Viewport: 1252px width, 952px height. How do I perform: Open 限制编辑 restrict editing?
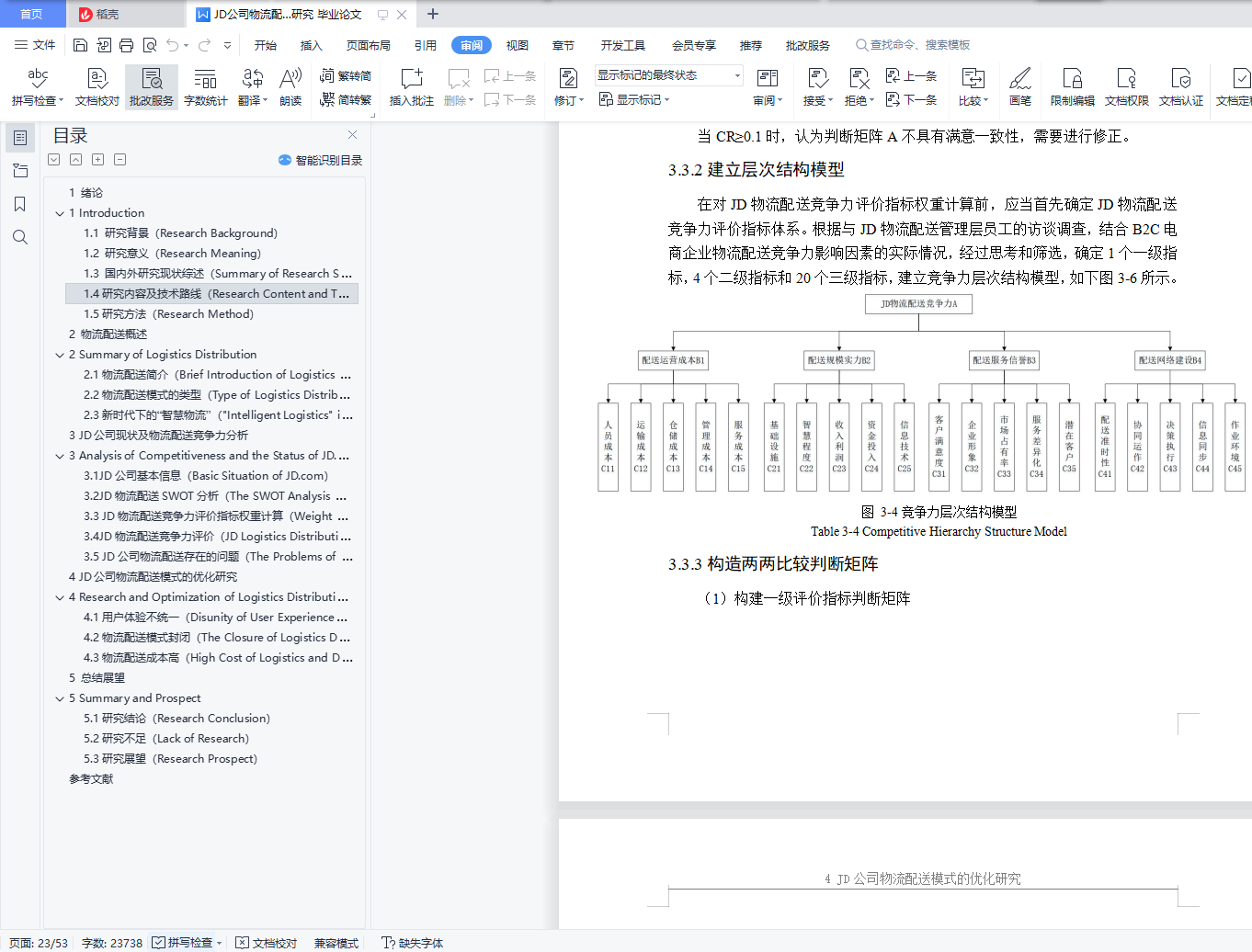(1073, 87)
